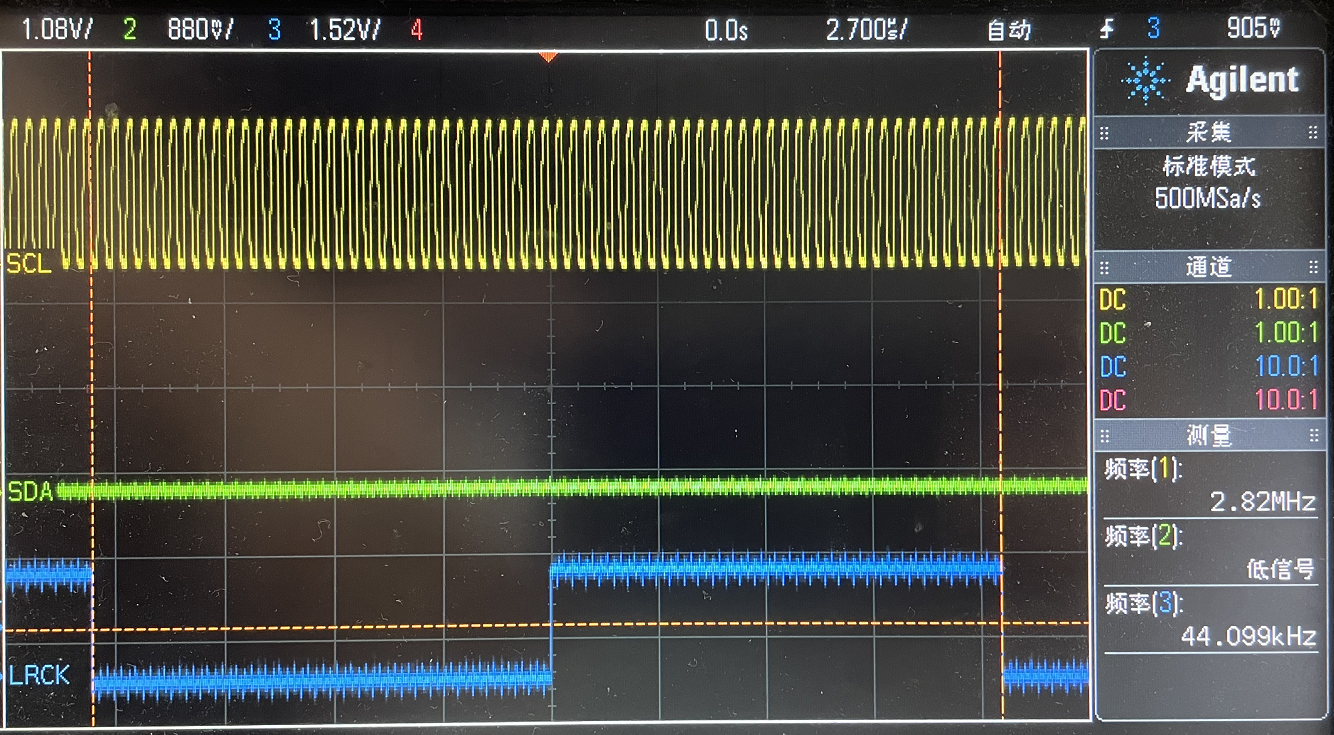Click the yellow SCL waveform label
The image size is (1334, 735).
pyautogui.click(x=28, y=263)
